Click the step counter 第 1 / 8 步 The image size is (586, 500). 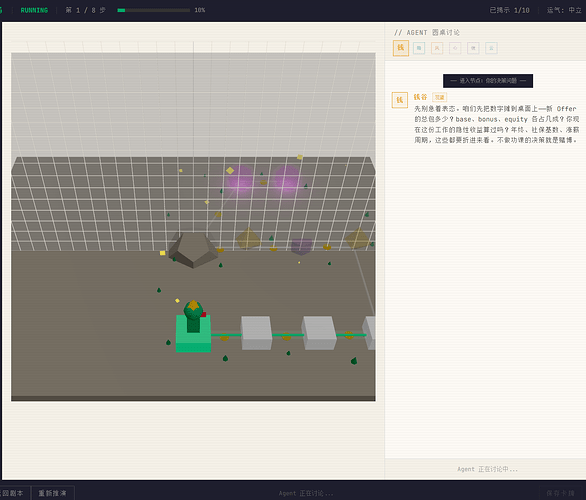[x=86, y=10]
